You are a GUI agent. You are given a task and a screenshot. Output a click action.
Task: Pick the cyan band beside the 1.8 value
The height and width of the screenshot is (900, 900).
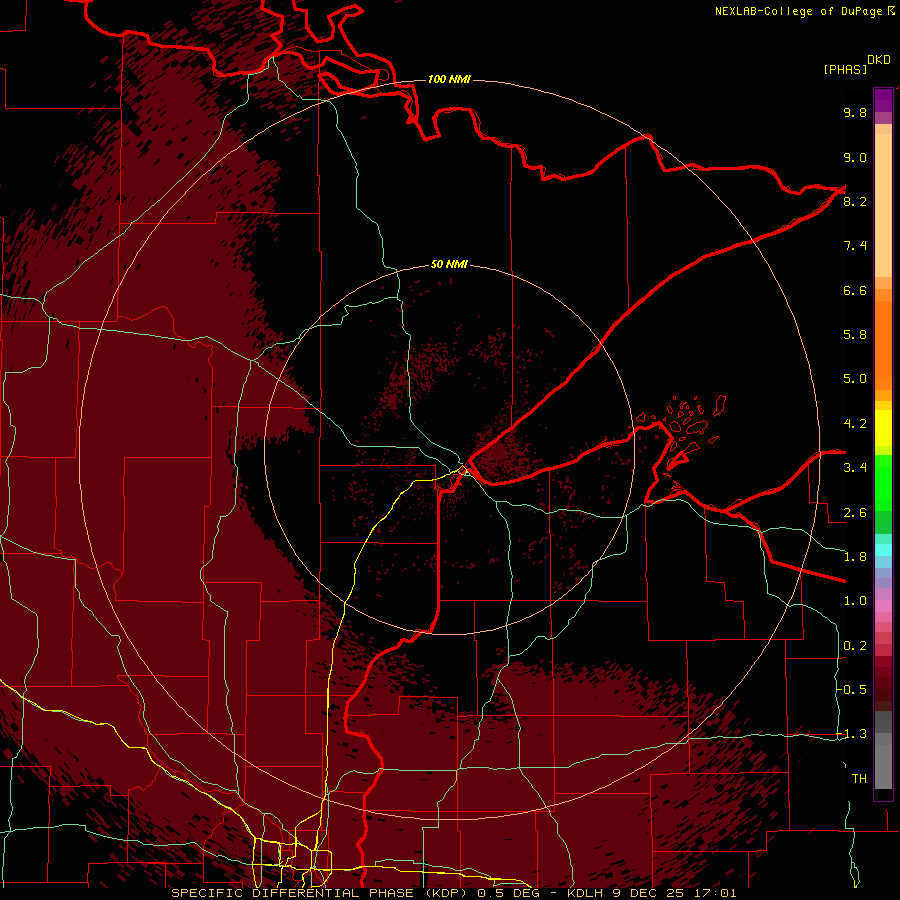pos(883,550)
